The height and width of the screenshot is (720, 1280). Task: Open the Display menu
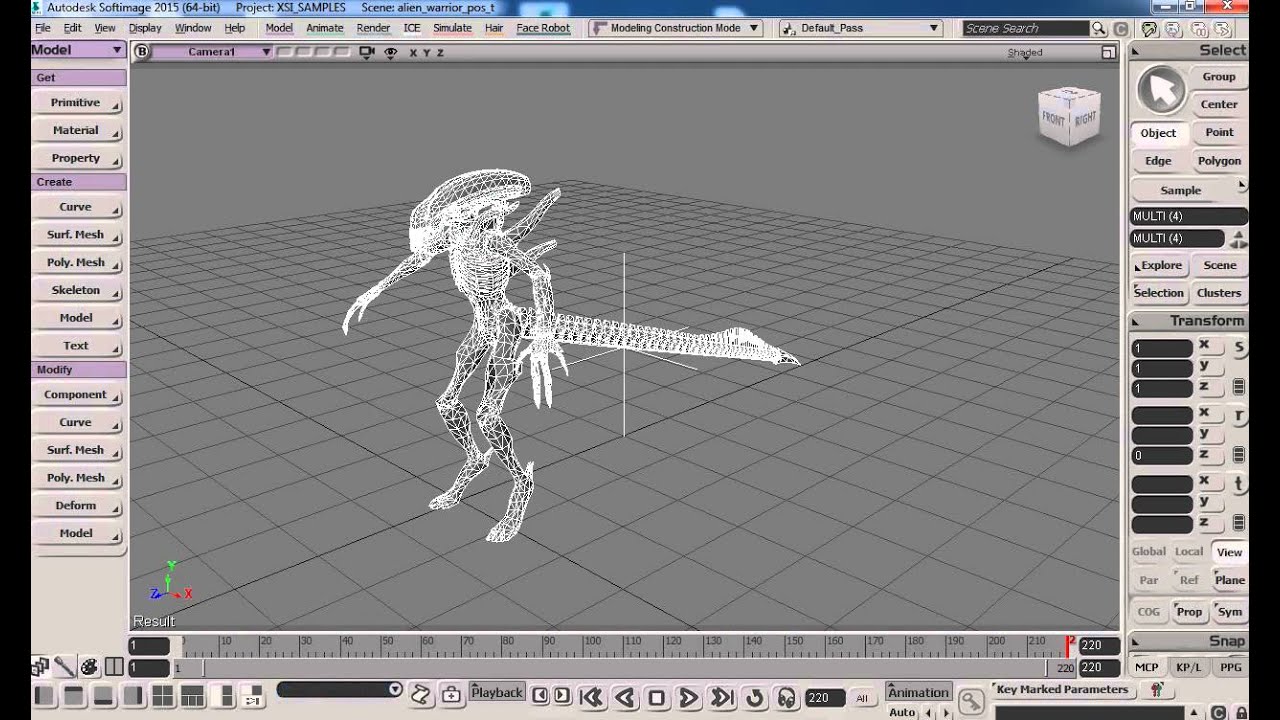pos(145,28)
